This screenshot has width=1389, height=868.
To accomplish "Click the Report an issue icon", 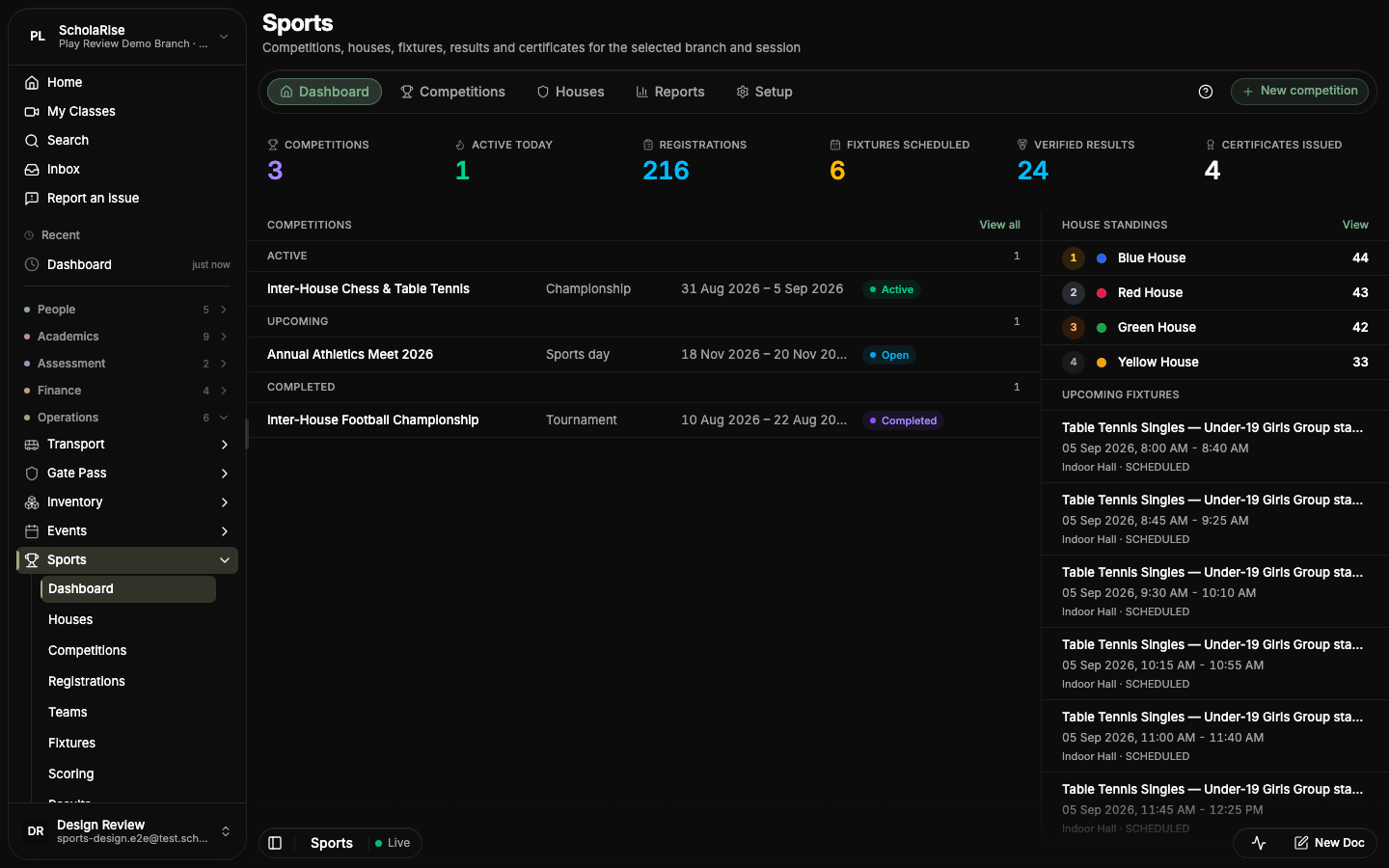I will pyautogui.click(x=32, y=198).
